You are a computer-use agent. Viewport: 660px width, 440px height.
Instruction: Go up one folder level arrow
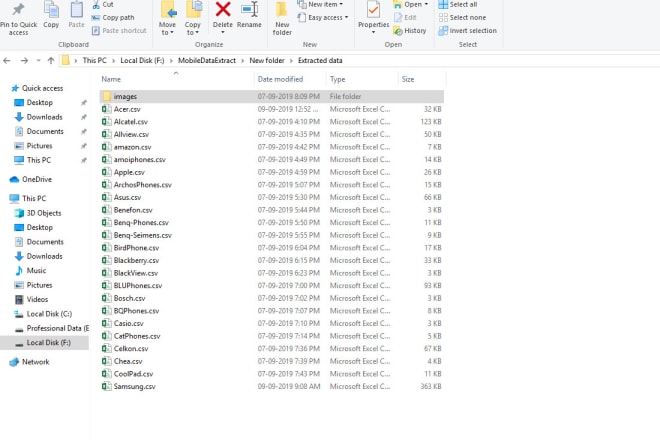tap(51, 61)
